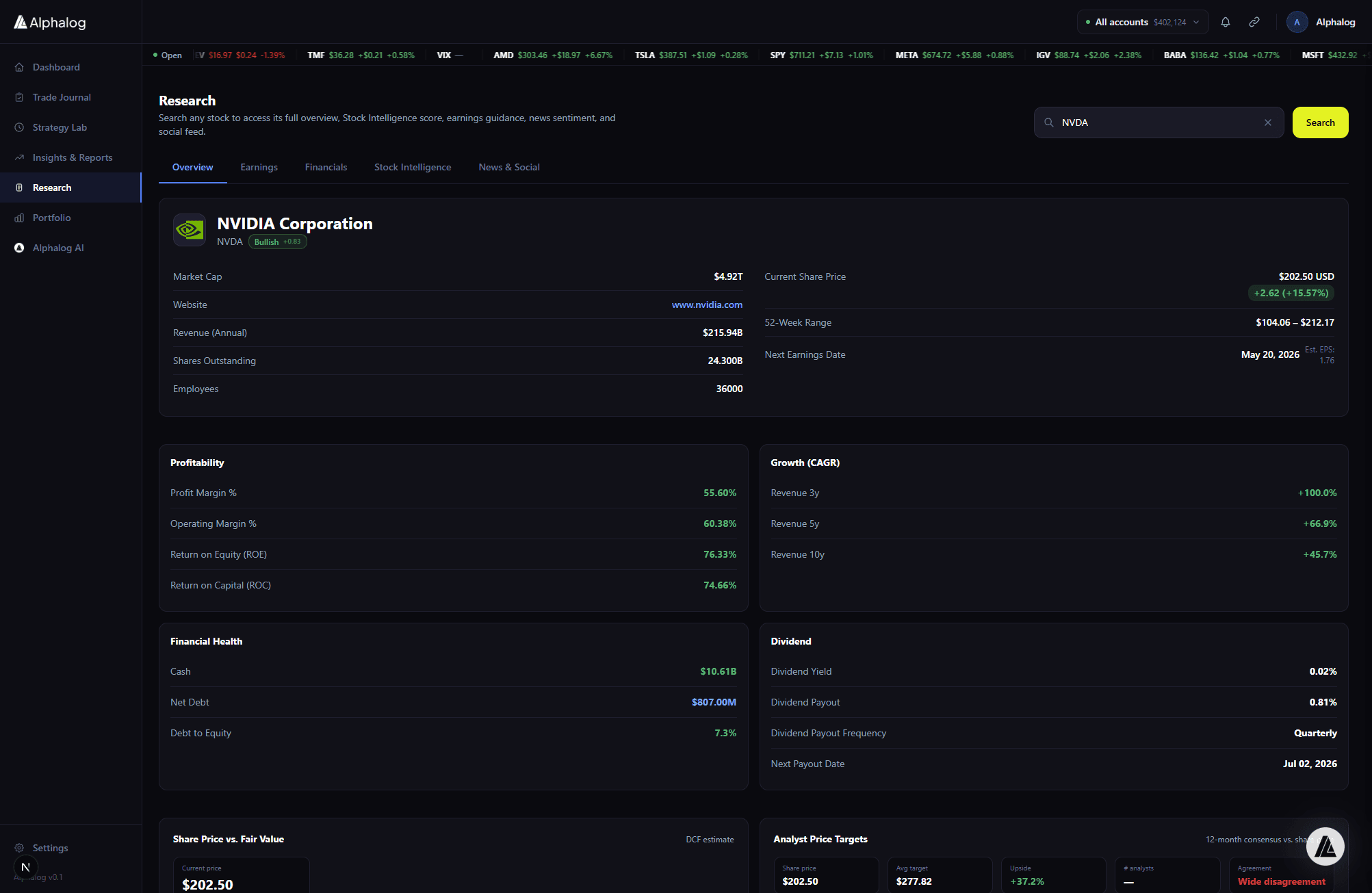Screen dimensions: 1372x893
Task: Open the Financials tab
Action: point(326,168)
